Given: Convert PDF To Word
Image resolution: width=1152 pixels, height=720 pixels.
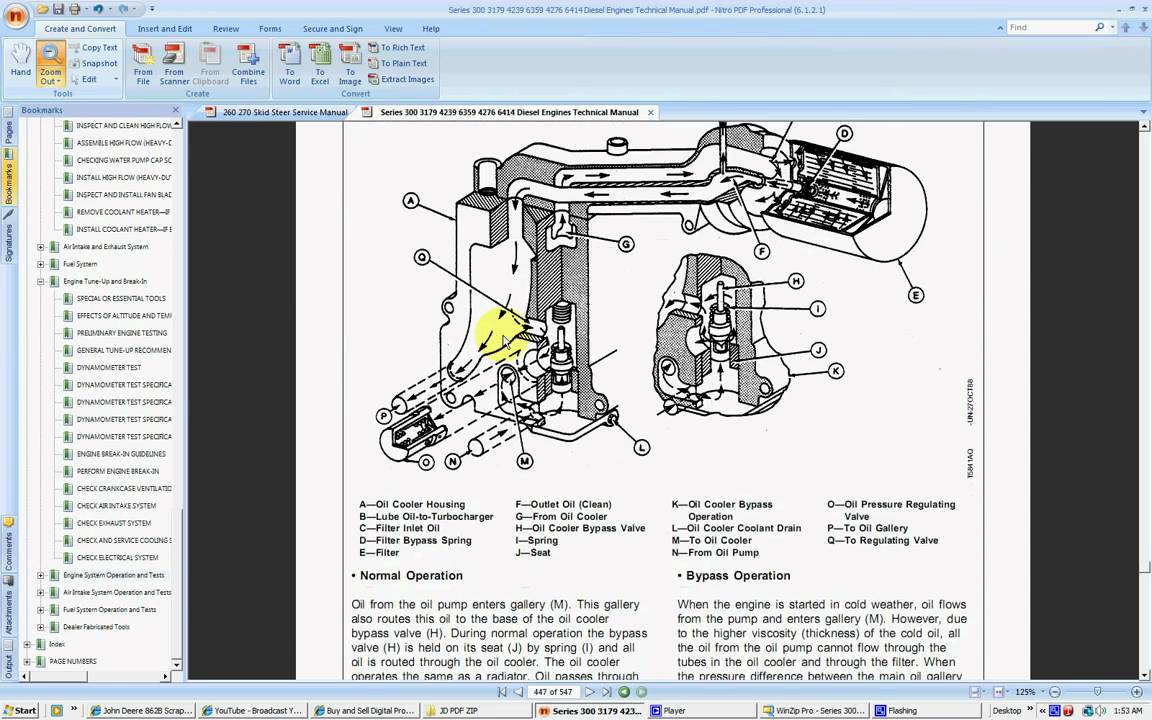Looking at the screenshot, I should (x=289, y=64).
